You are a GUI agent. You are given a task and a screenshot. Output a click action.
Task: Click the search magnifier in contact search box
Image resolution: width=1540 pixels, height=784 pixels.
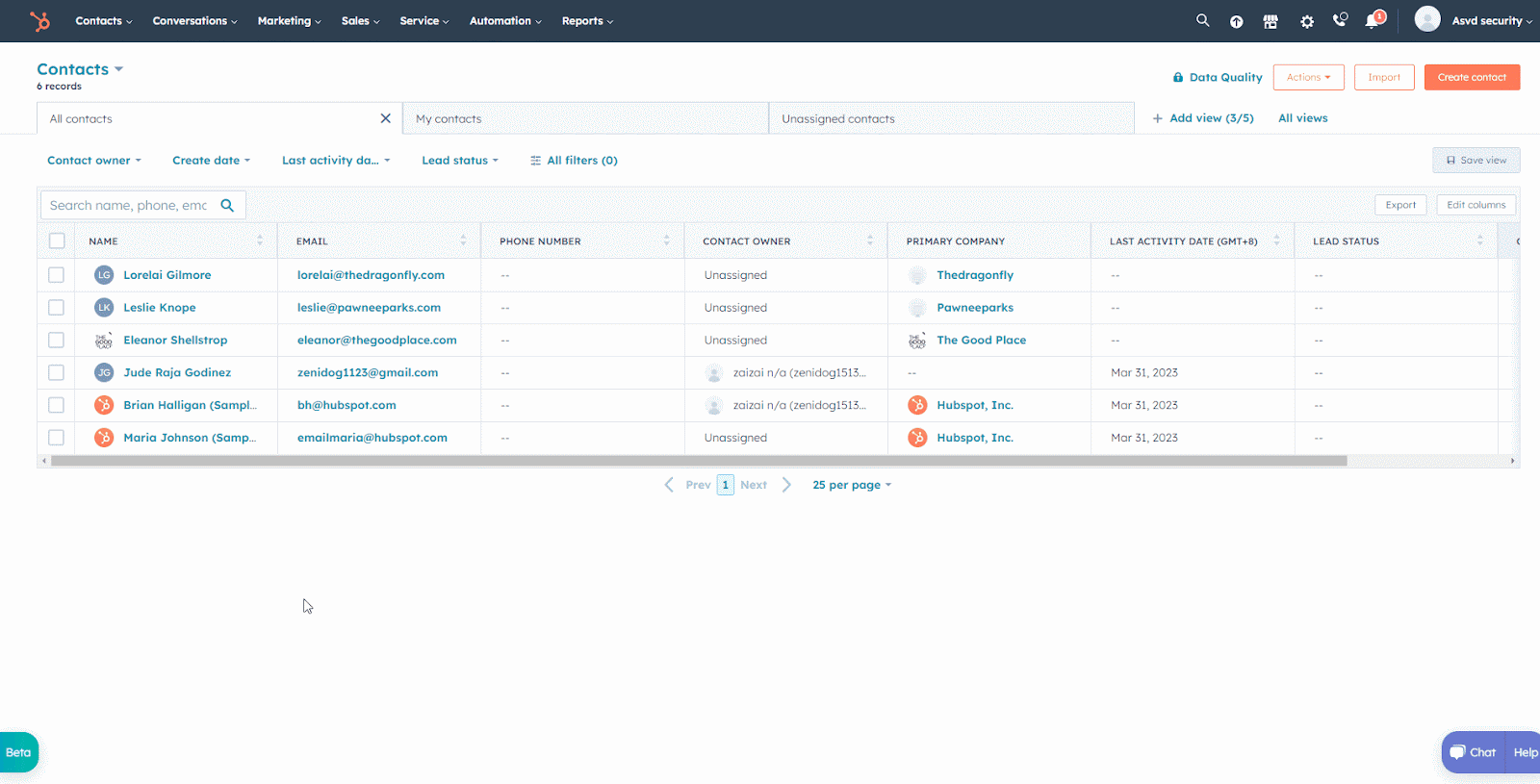pos(227,205)
